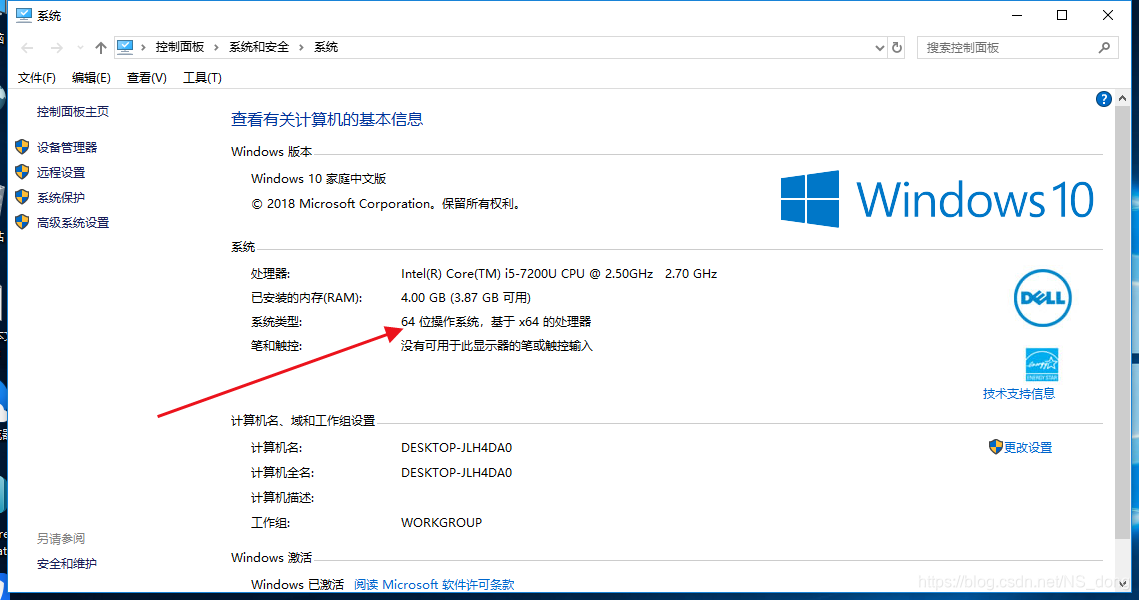This screenshot has height=600, width=1139.
Task: Open 安全和维护 link
Action: point(67,564)
